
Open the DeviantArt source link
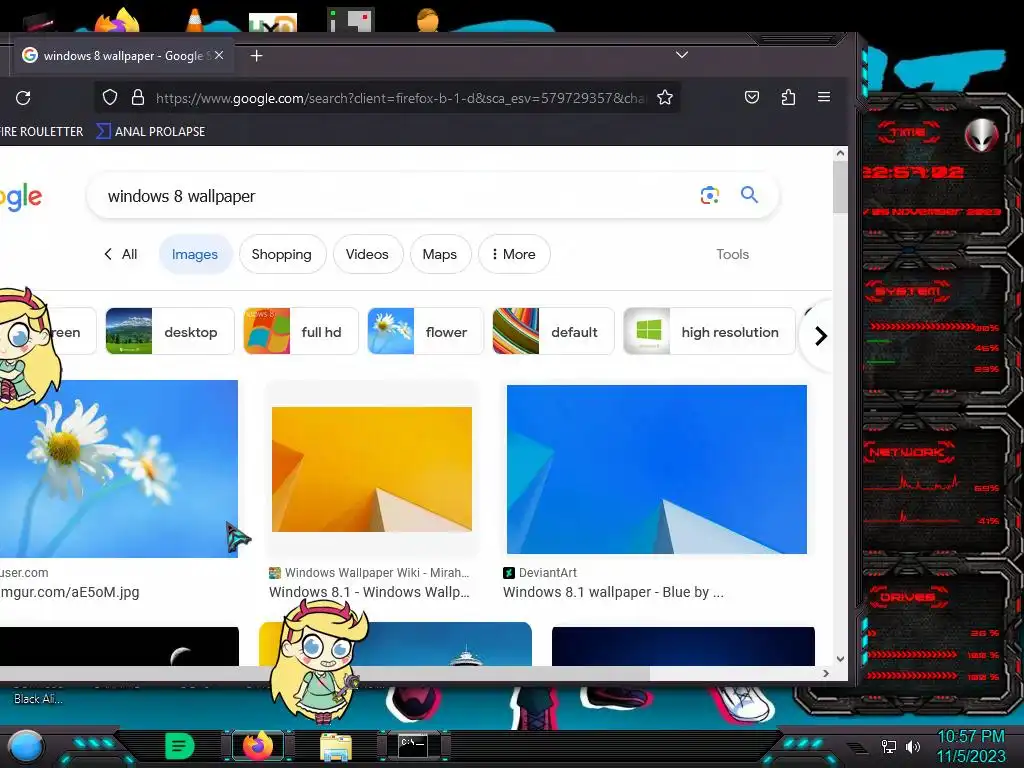click(x=540, y=573)
